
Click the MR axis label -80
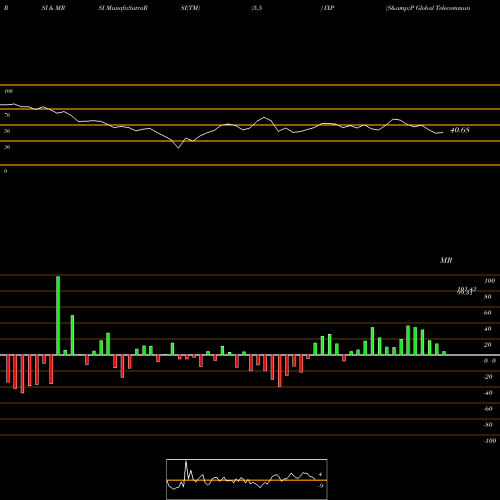coord(488,425)
